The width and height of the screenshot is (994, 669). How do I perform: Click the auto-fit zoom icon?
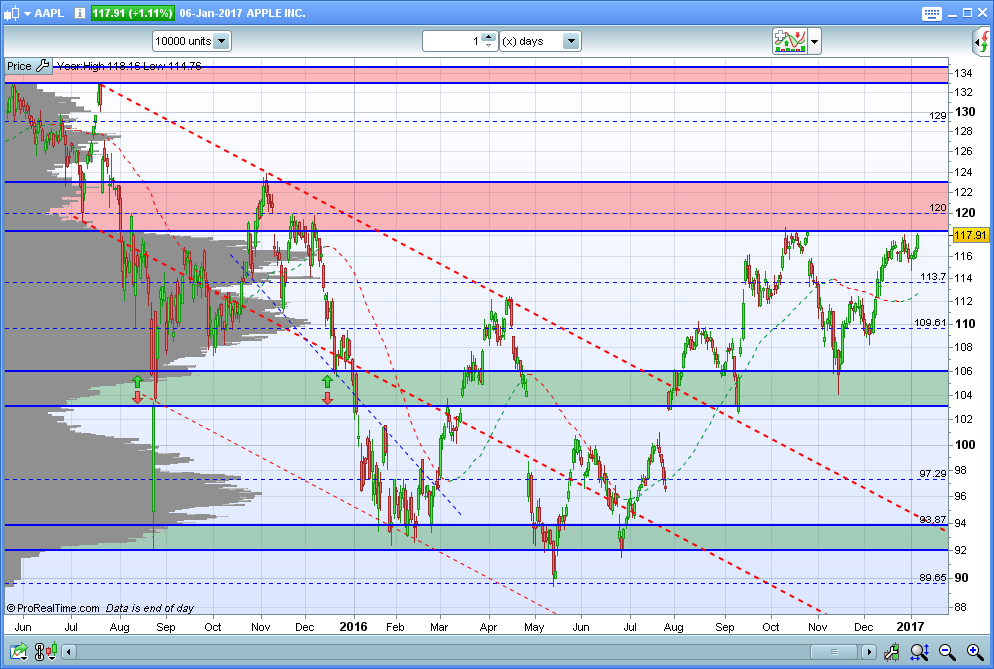pos(920,651)
